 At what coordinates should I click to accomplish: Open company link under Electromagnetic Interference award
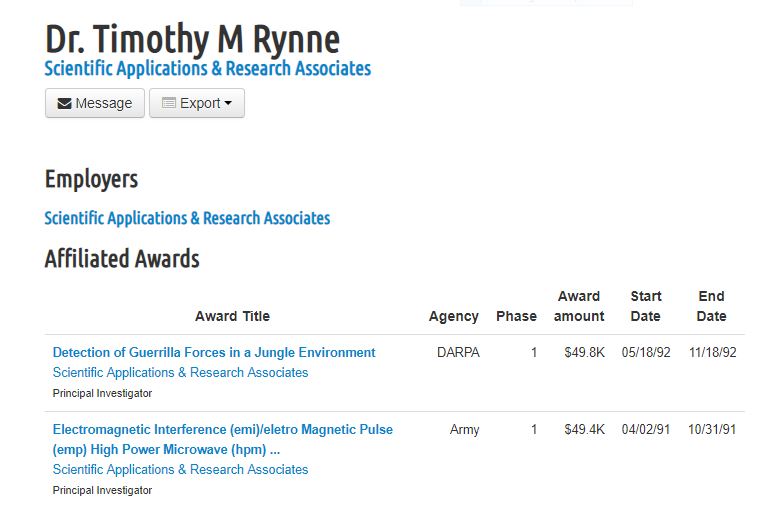tap(180, 469)
